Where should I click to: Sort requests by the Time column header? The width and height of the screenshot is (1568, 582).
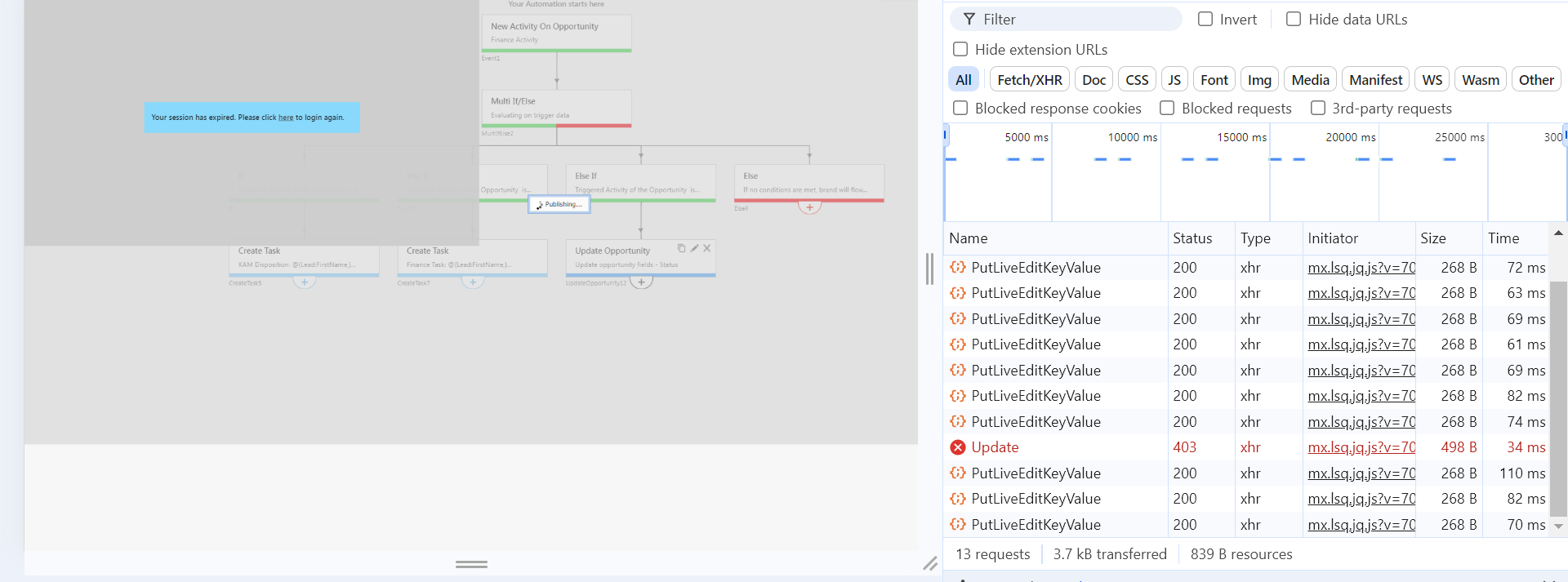tap(1503, 238)
